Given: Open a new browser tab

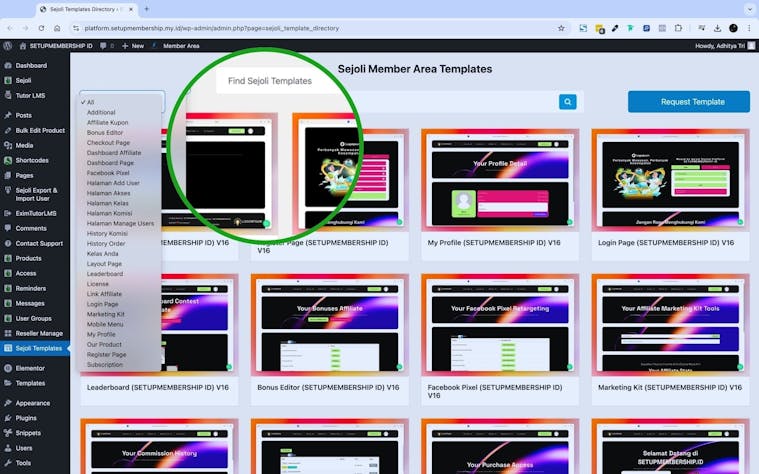Looking at the screenshot, I should (x=146, y=9).
